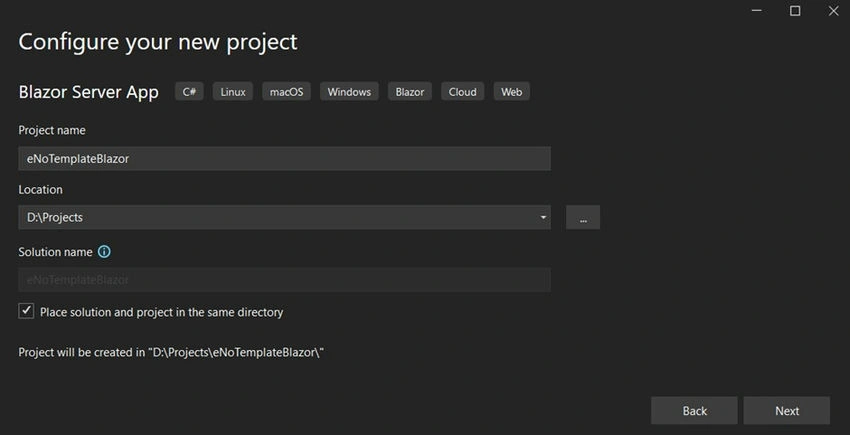Click the Solution name info icon
The image size is (850, 435).
104,252
